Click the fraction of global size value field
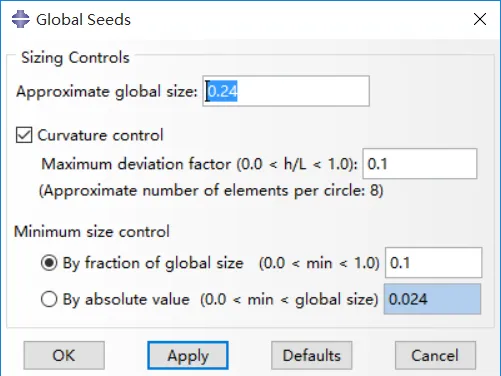This screenshot has width=501, height=376. (433, 263)
